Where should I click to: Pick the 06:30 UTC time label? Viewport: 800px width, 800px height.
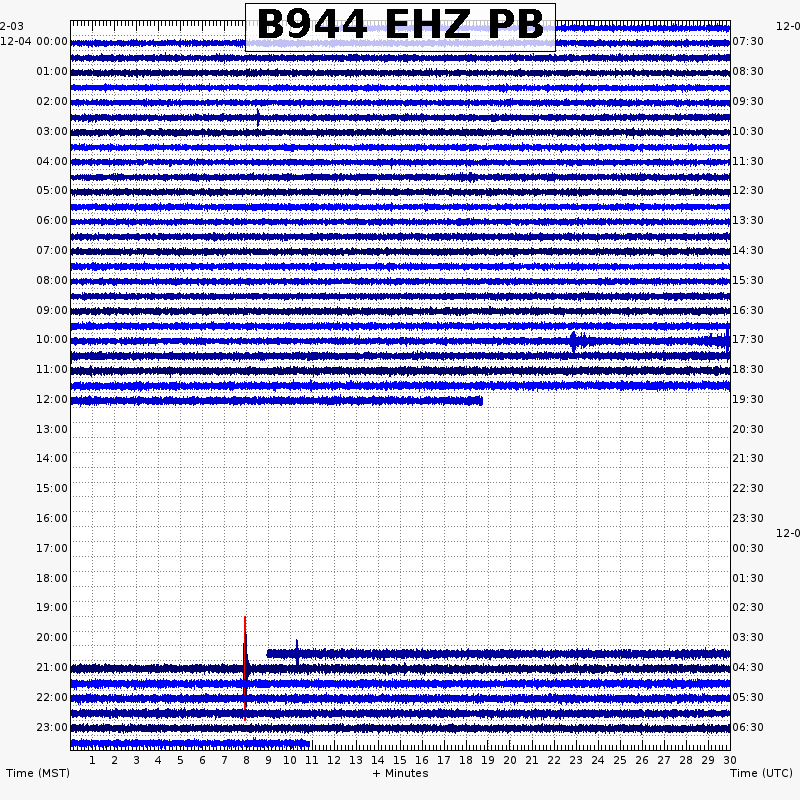click(x=748, y=727)
